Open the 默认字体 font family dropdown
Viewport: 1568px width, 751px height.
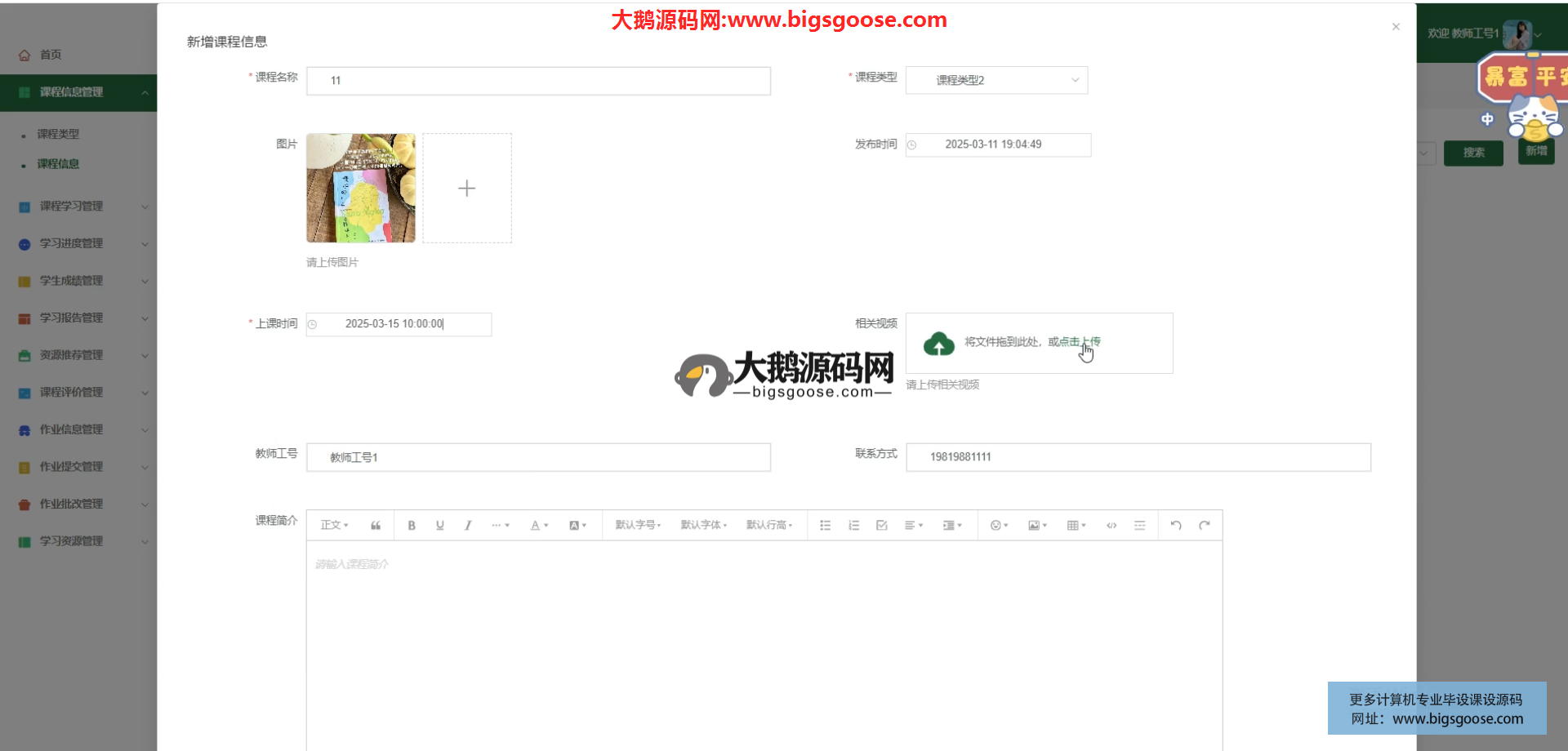pos(703,526)
